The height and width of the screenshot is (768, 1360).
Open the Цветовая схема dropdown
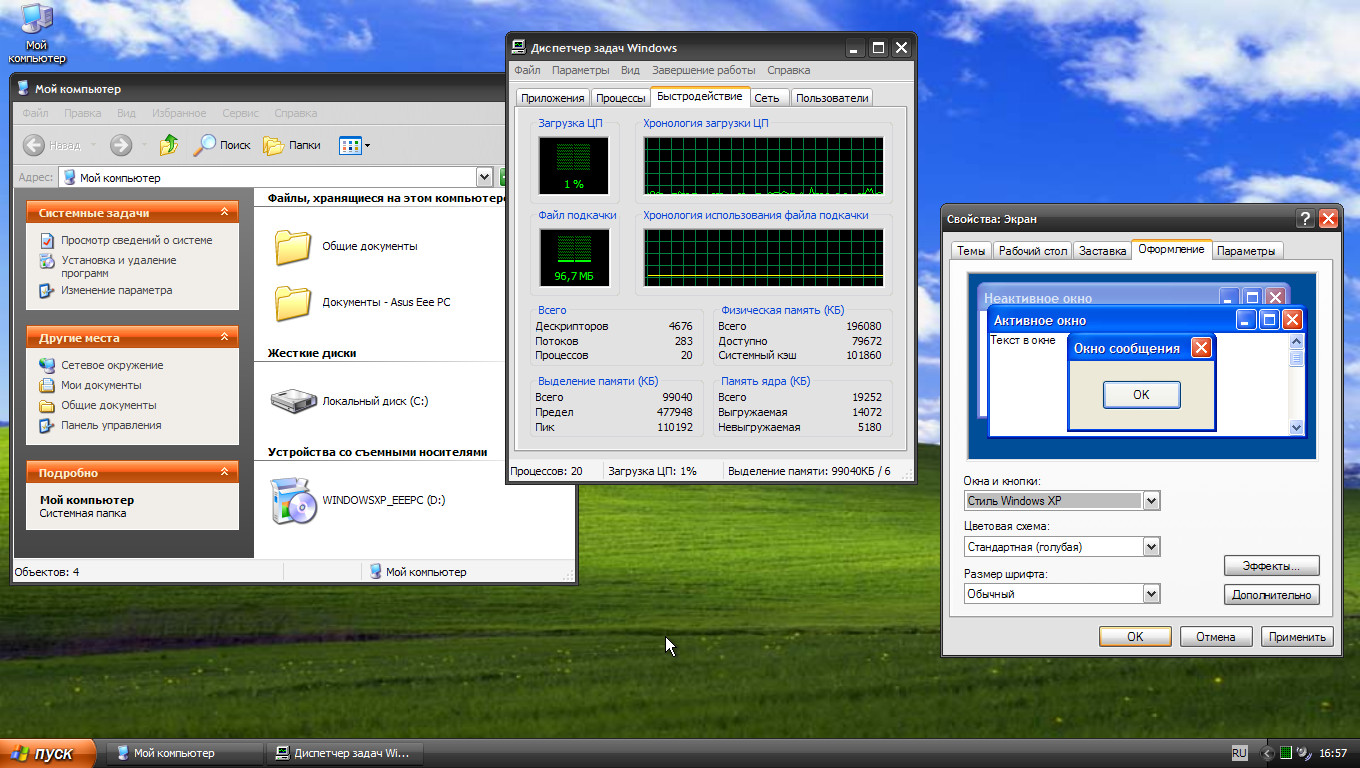1151,547
